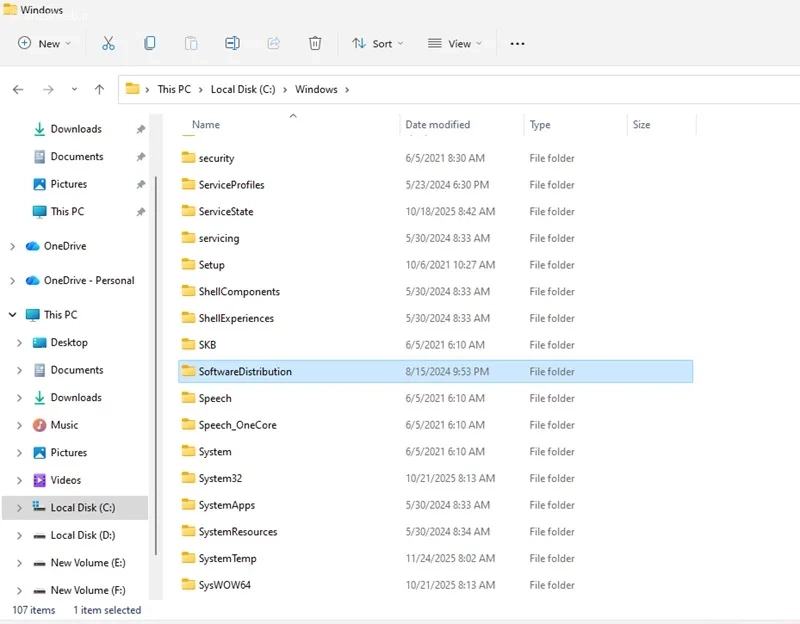
Task: Collapse the This PC tree node
Action: [12, 315]
